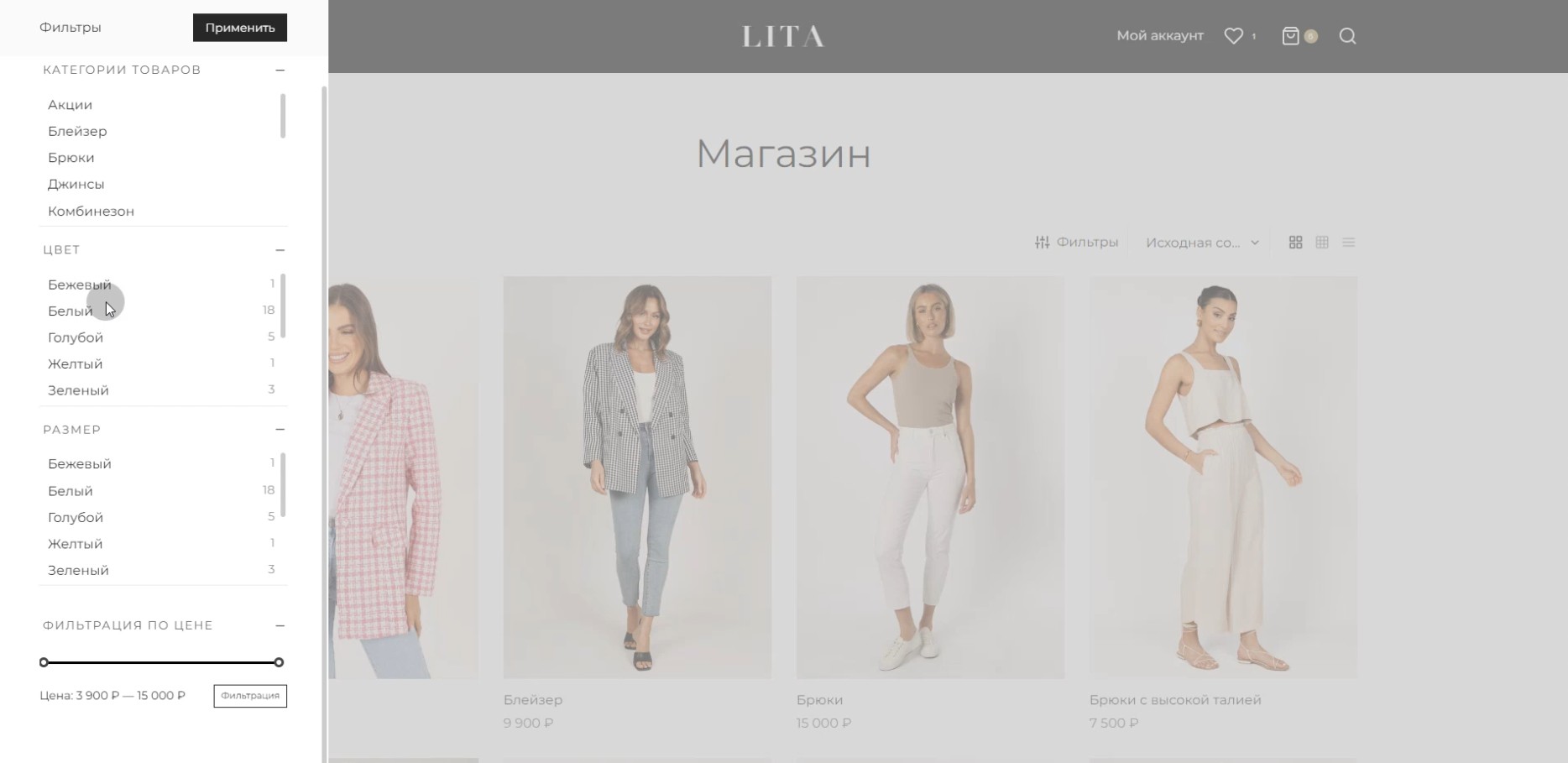Open the wishlist heart icon
Viewport: 1568px width, 763px height.
tap(1233, 36)
